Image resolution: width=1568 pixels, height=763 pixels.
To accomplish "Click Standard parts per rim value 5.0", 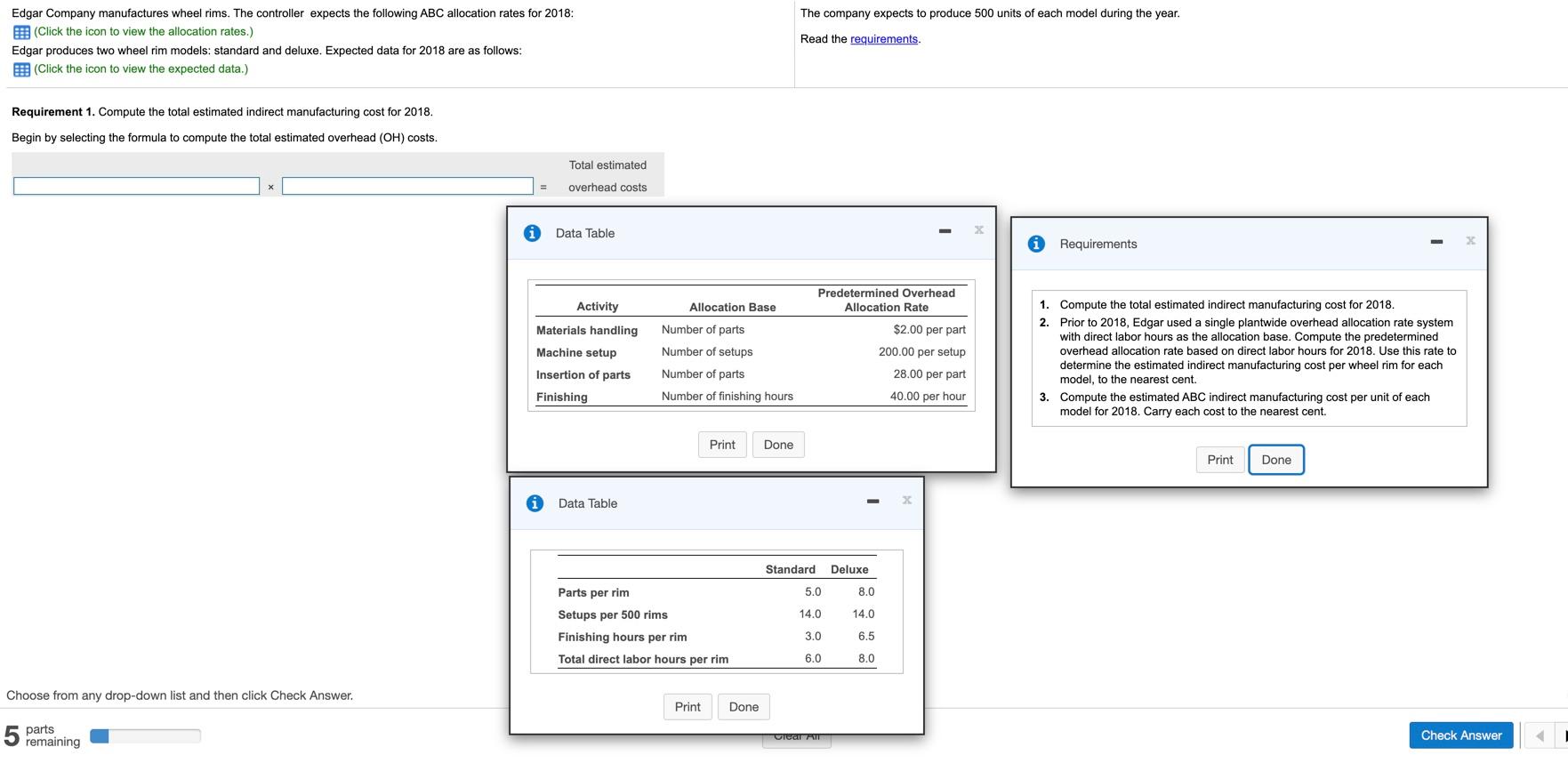I will click(813, 592).
